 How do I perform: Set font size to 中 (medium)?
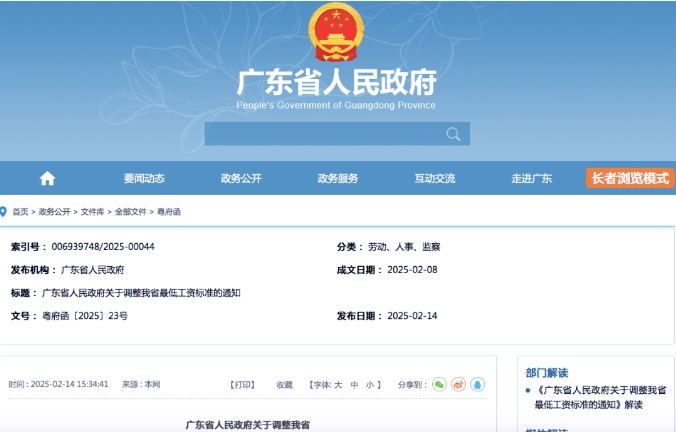tap(354, 384)
